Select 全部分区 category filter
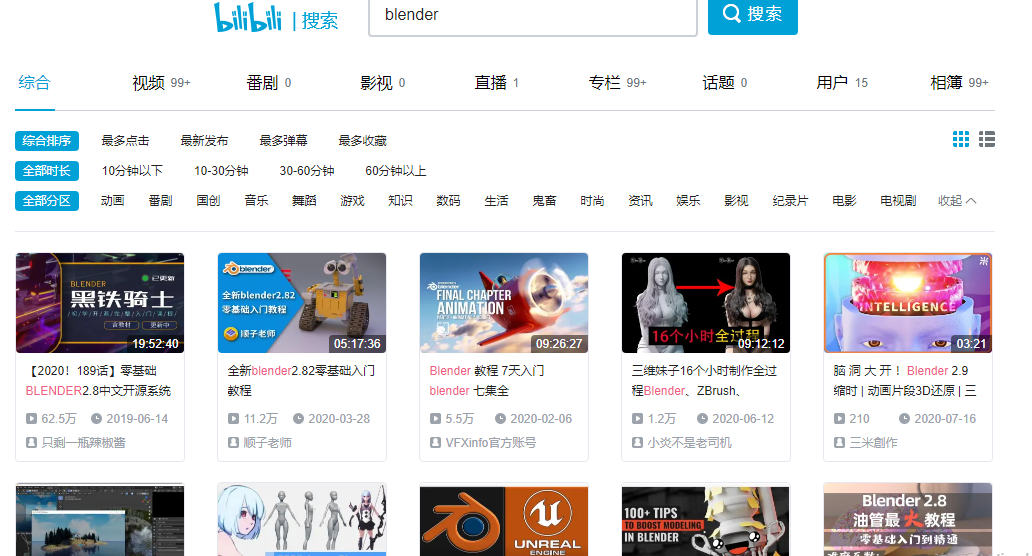 tap(47, 201)
